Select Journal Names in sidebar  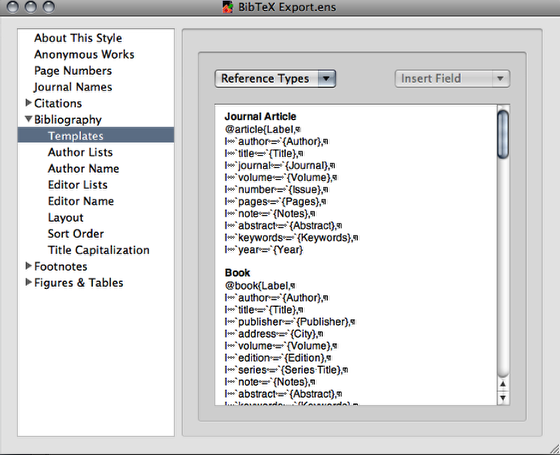click(x=73, y=87)
